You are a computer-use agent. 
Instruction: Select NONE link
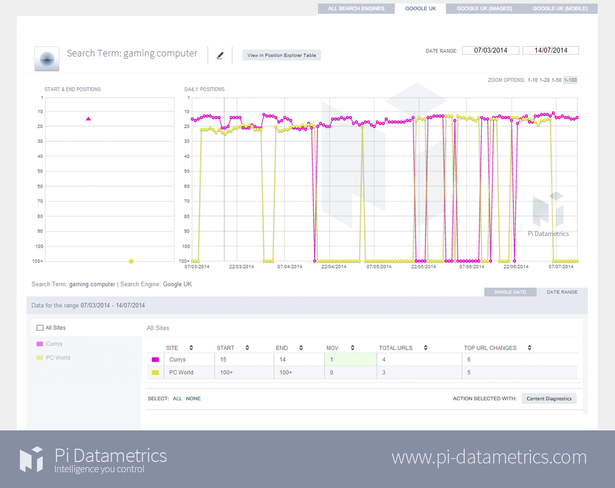point(193,399)
